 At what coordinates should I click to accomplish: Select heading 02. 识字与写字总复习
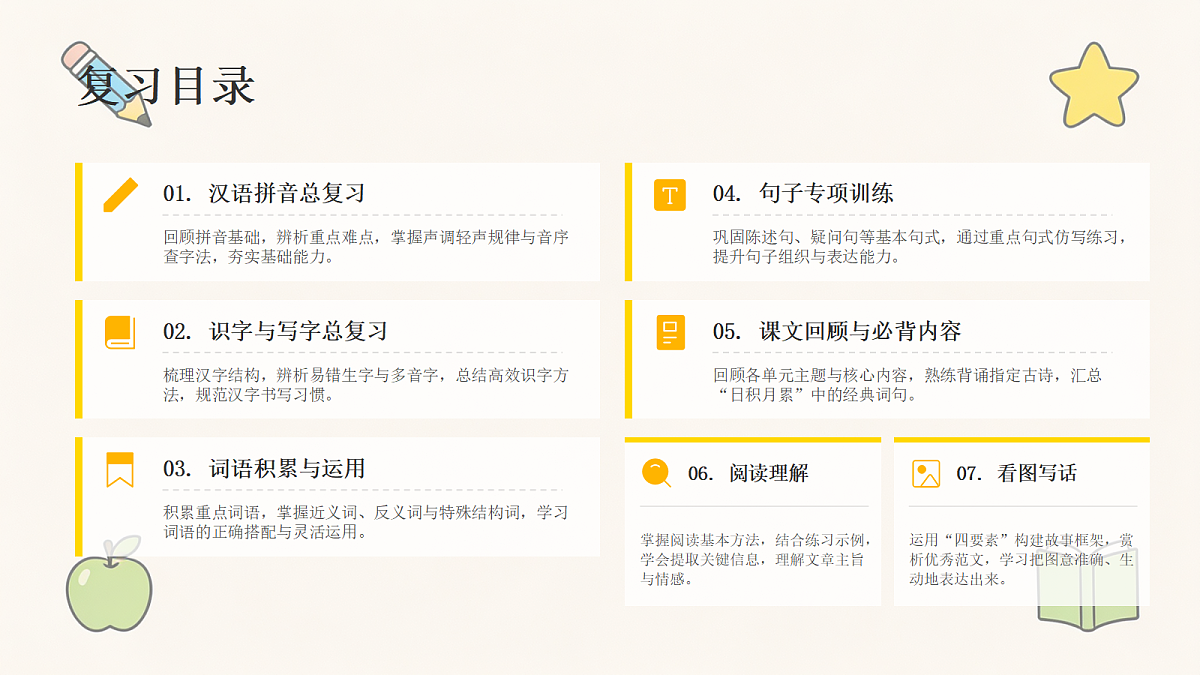(275, 332)
